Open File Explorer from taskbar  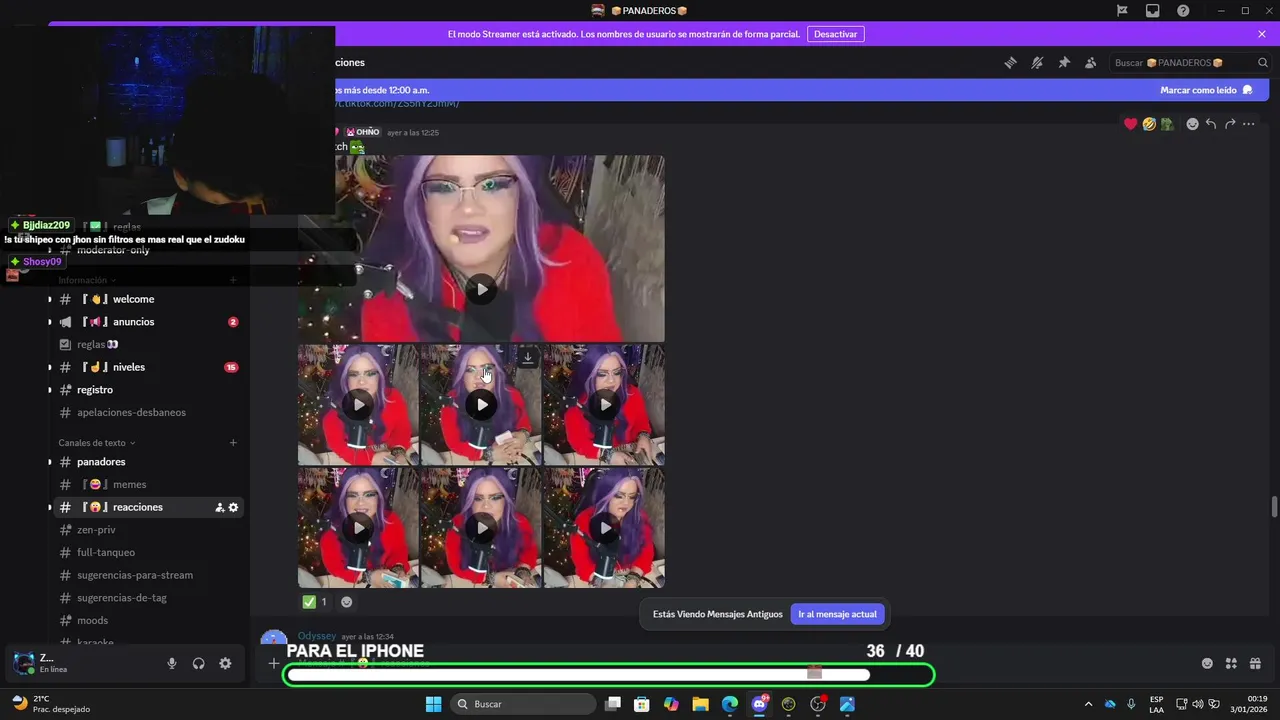[700, 704]
